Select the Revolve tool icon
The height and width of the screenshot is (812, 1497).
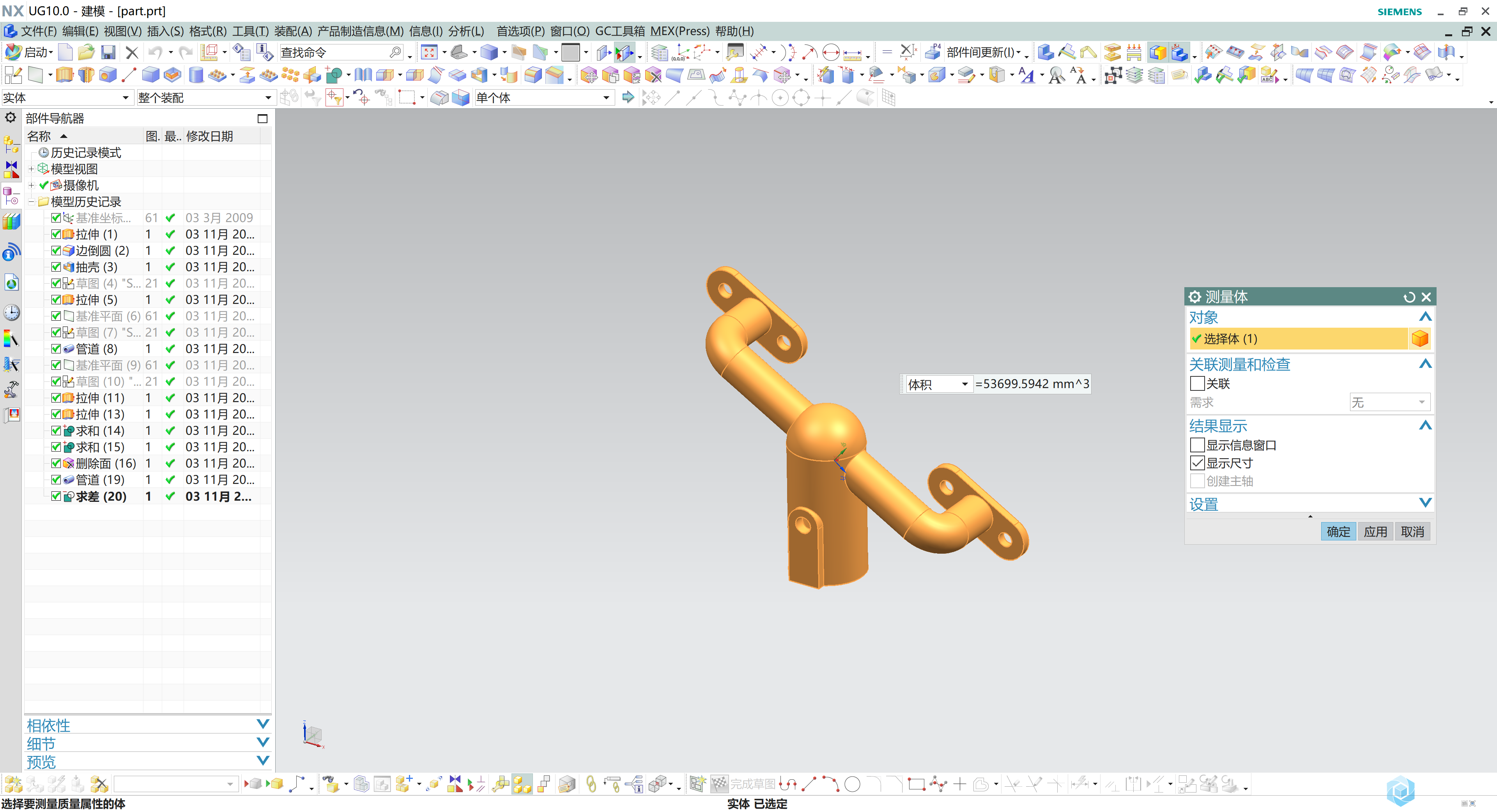86,75
